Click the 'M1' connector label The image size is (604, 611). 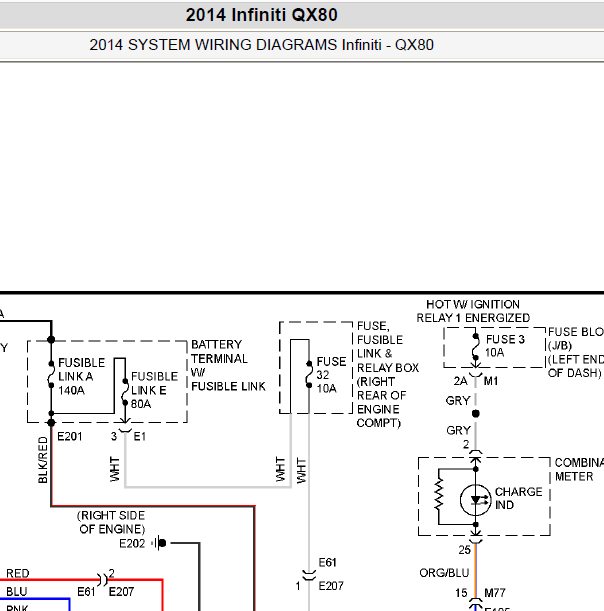(491, 381)
